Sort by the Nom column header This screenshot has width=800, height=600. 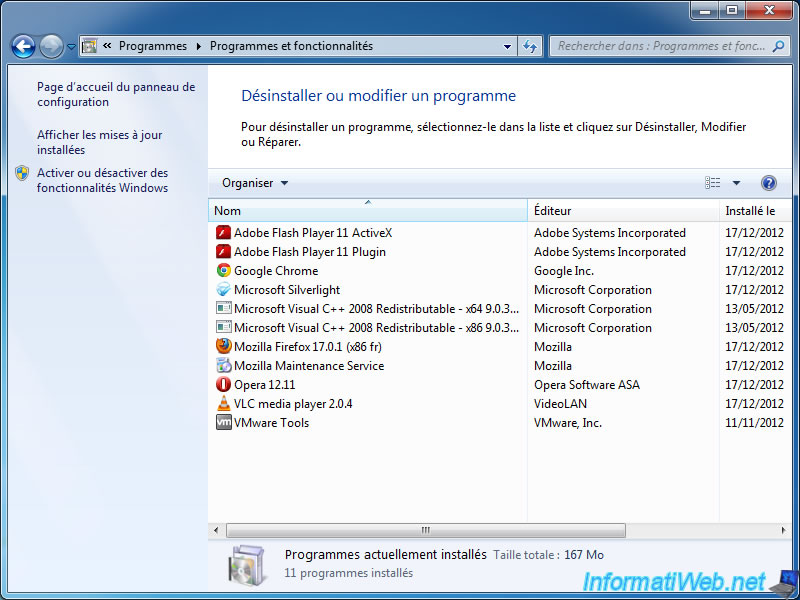367,211
